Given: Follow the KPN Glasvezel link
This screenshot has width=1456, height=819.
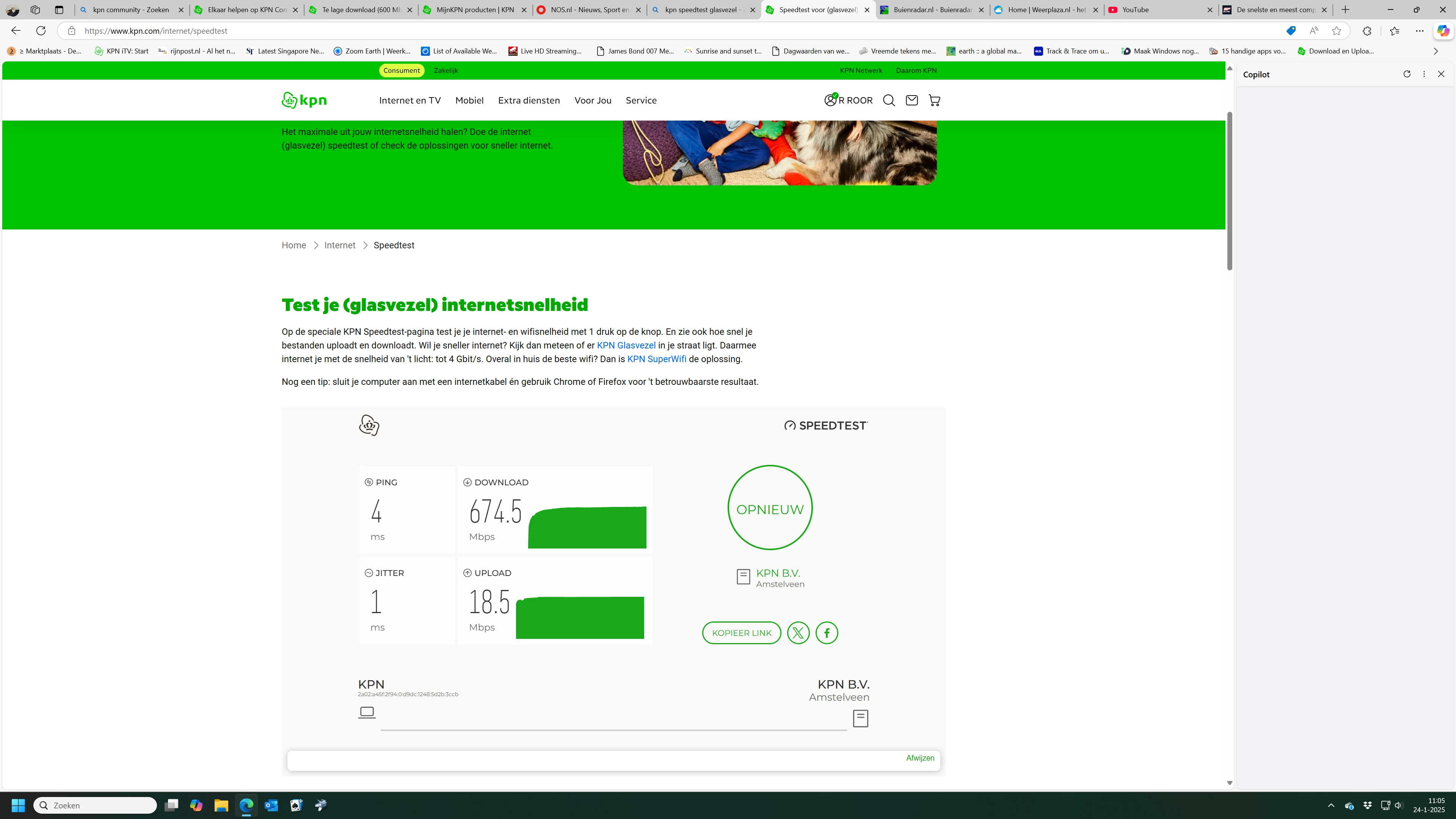Looking at the screenshot, I should click(626, 345).
